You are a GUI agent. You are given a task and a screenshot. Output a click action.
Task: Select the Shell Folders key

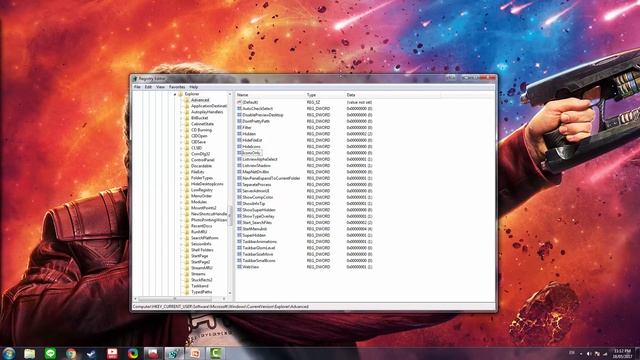202,250
